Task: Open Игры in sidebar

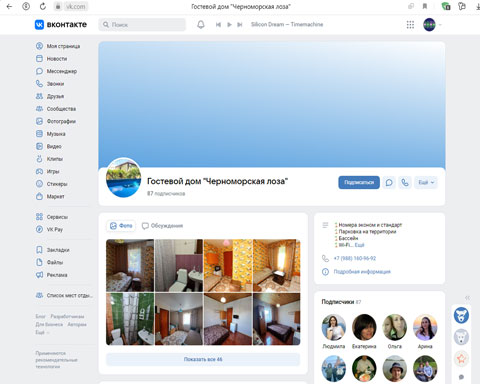Action: [48, 171]
